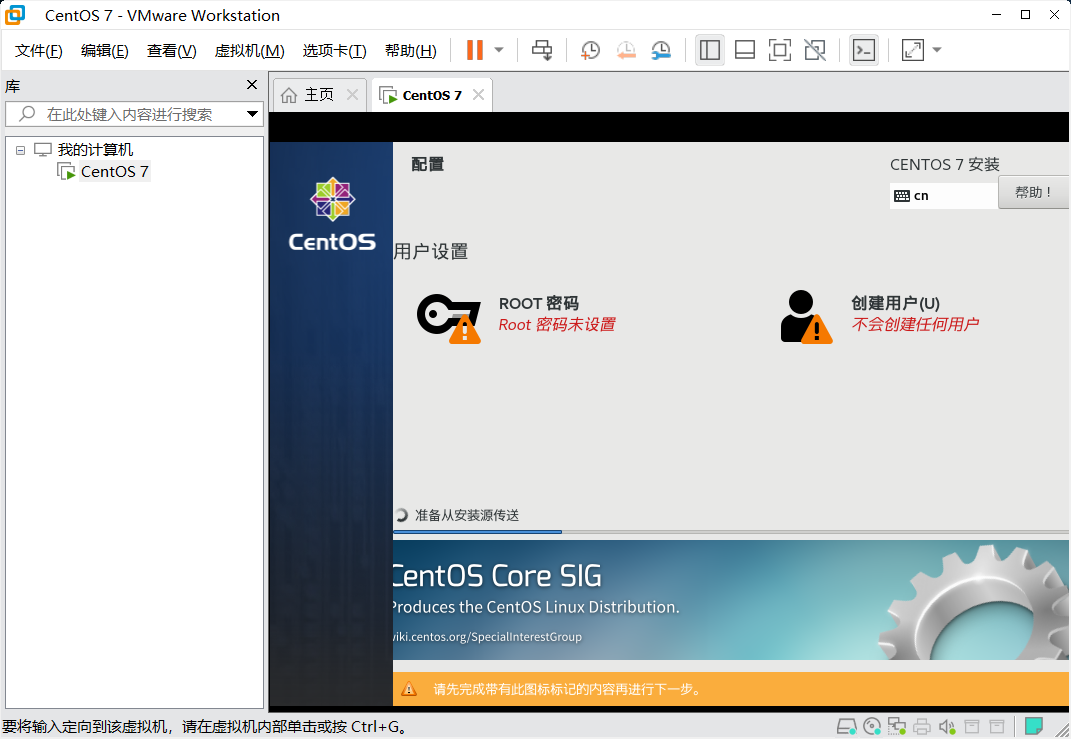Open the library search dropdown arrow
1071x739 pixels.
coord(253,114)
